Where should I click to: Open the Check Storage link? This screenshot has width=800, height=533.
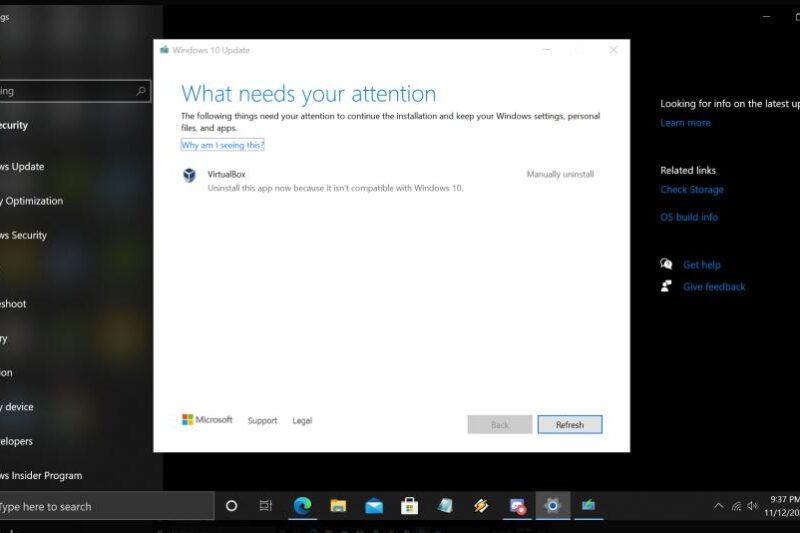[x=692, y=190]
